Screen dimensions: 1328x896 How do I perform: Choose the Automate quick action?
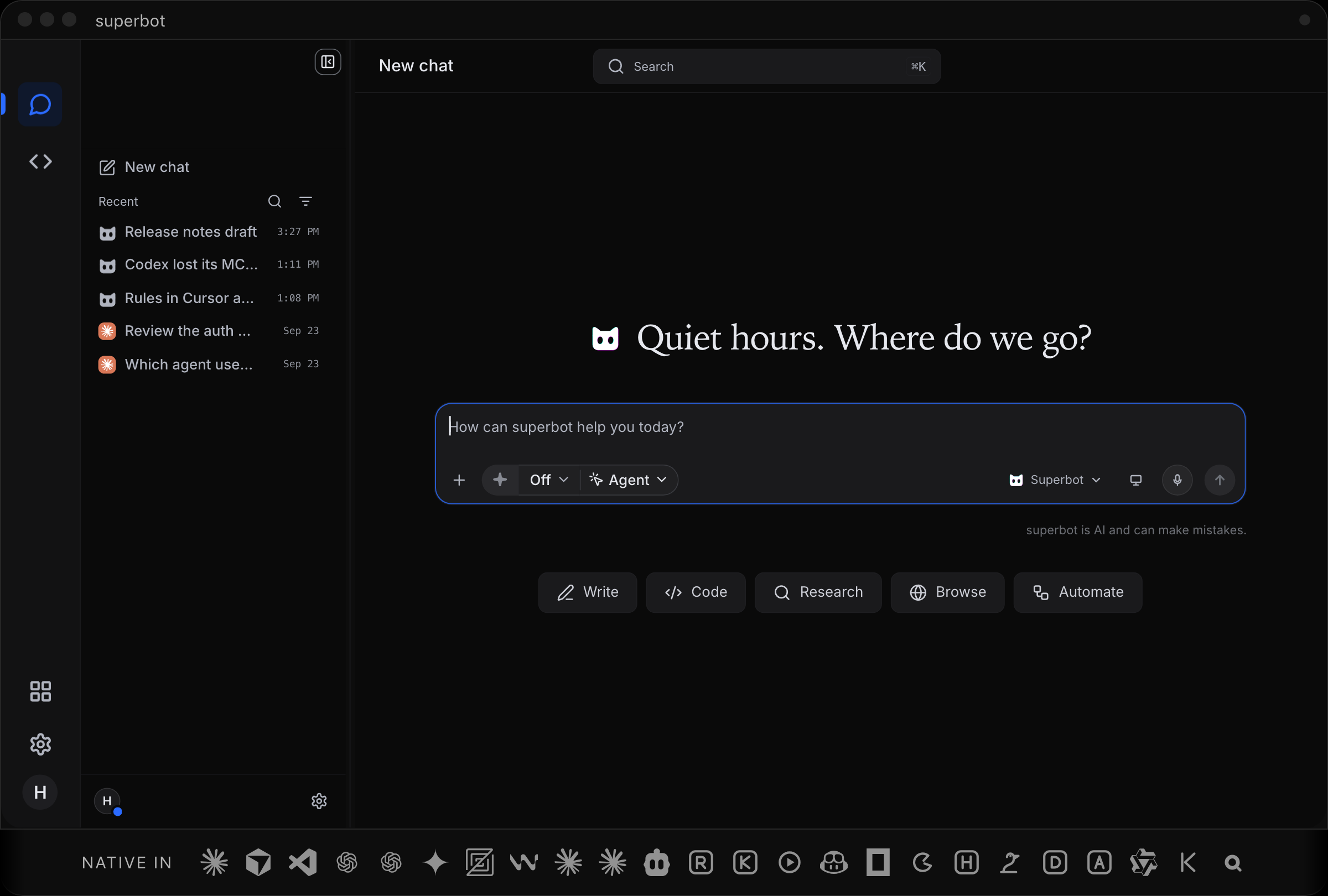(x=1078, y=592)
